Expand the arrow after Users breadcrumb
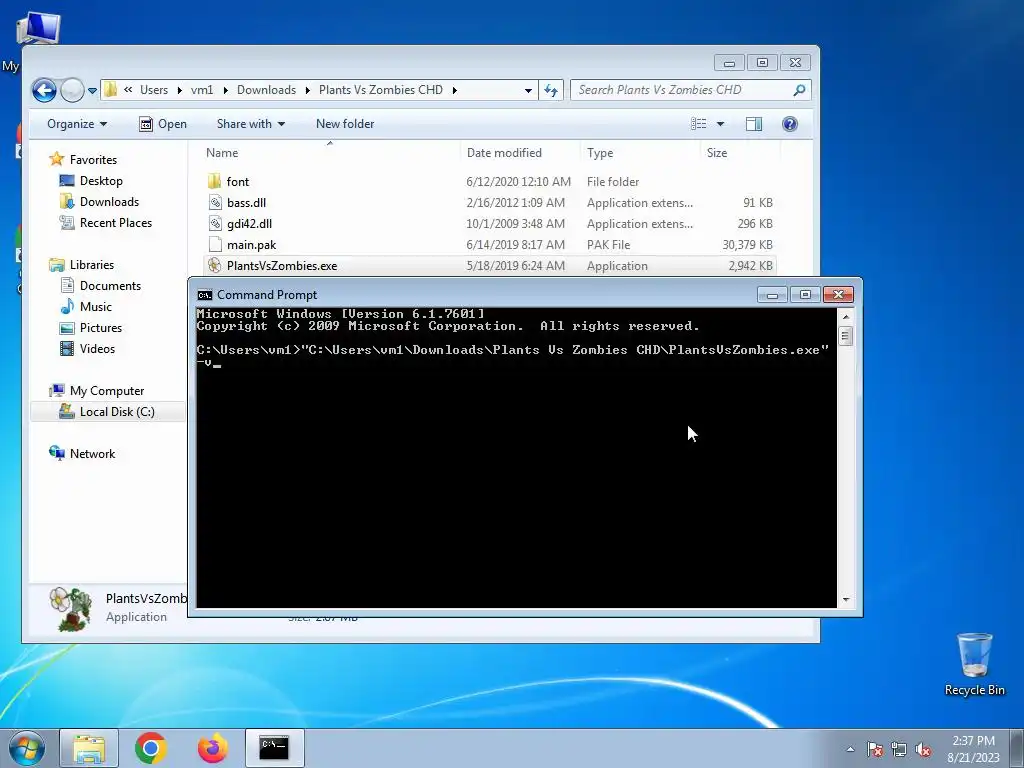 (x=179, y=90)
